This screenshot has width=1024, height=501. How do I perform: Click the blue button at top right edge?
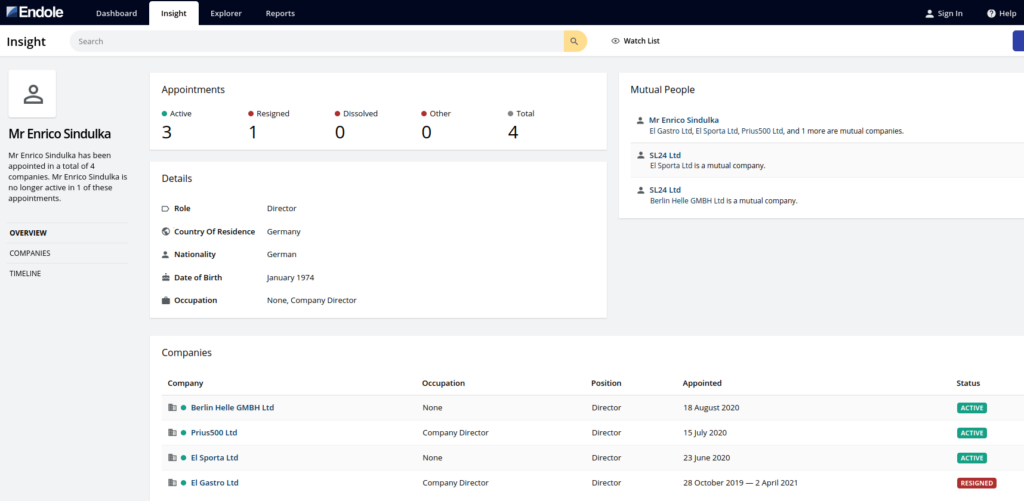click(x=1018, y=40)
